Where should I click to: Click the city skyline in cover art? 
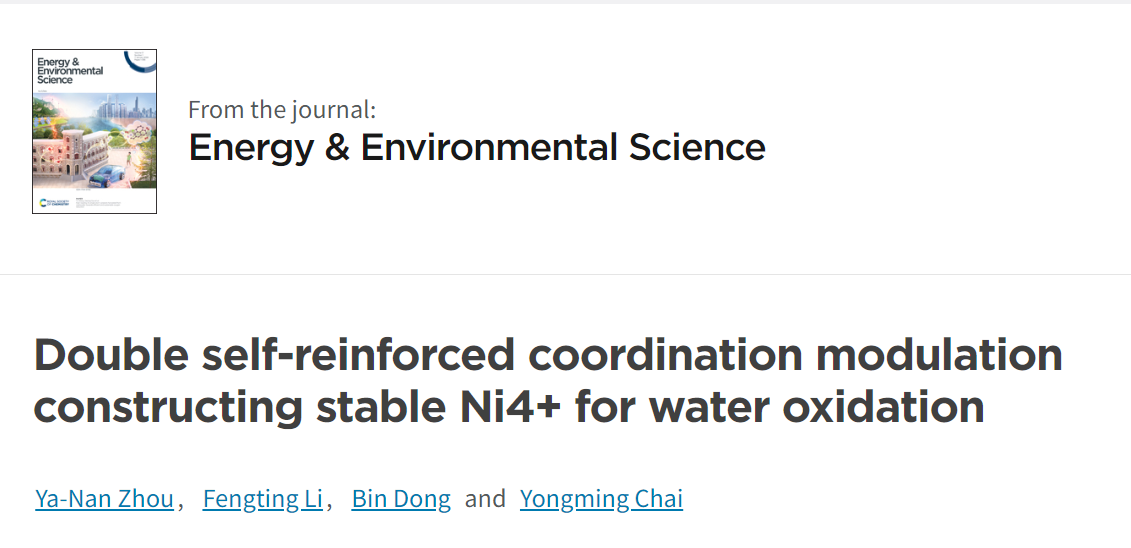126,107
